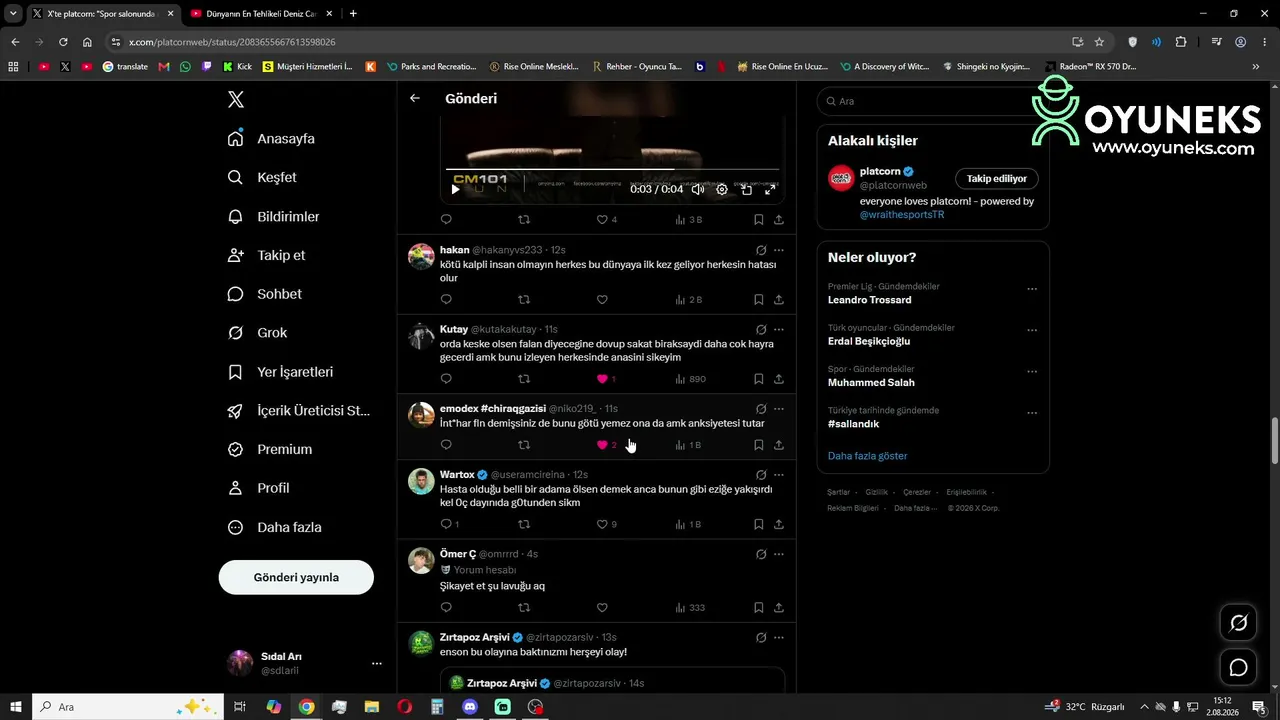
Task: Switch to the YouTube browser tab
Action: [260, 14]
